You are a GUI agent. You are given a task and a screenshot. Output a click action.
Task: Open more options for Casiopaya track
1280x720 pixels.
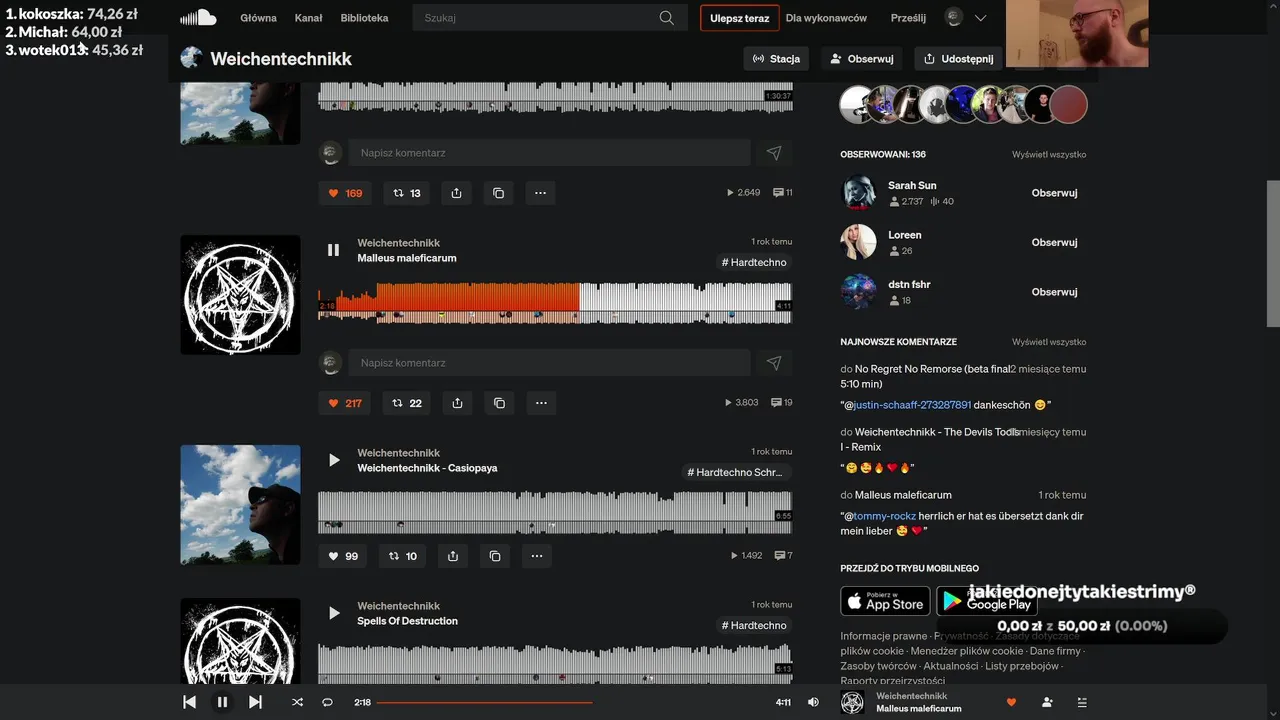click(537, 556)
